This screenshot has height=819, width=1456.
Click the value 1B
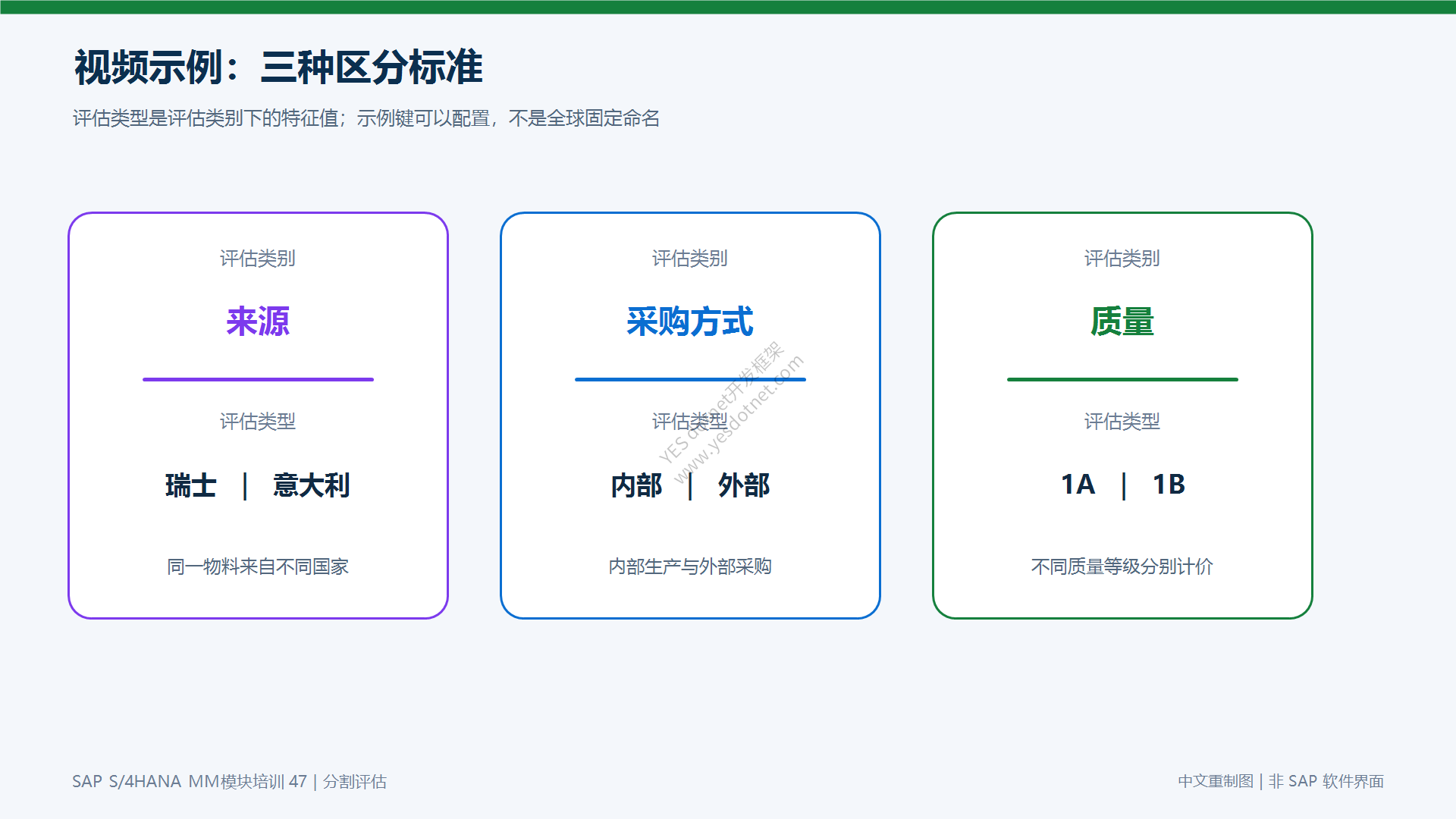(x=1169, y=485)
